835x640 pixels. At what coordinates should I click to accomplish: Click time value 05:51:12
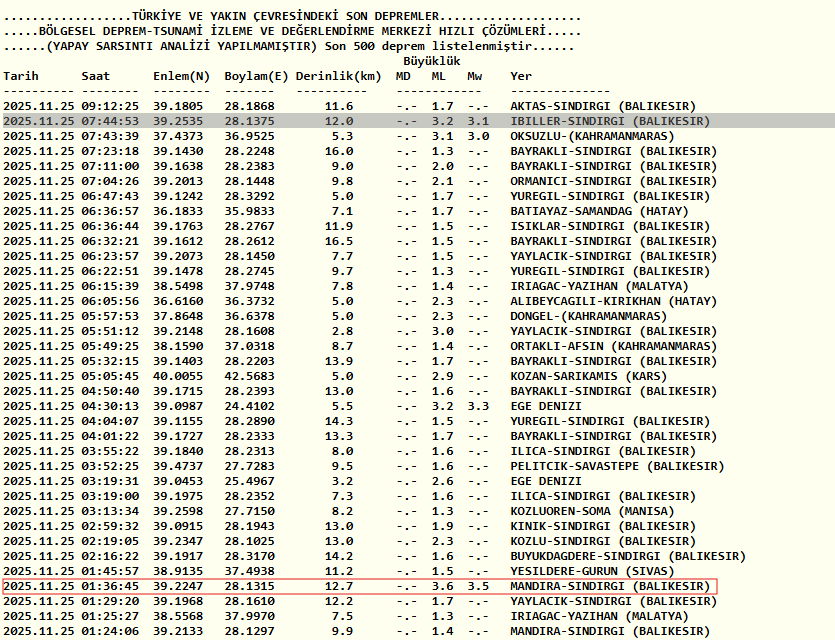110,331
